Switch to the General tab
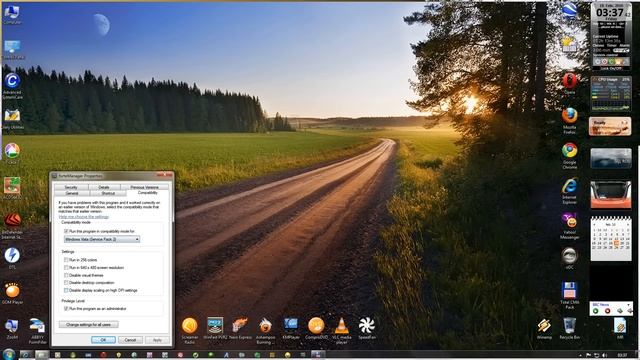Screen dimensions: 640x360 coord(72,193)
